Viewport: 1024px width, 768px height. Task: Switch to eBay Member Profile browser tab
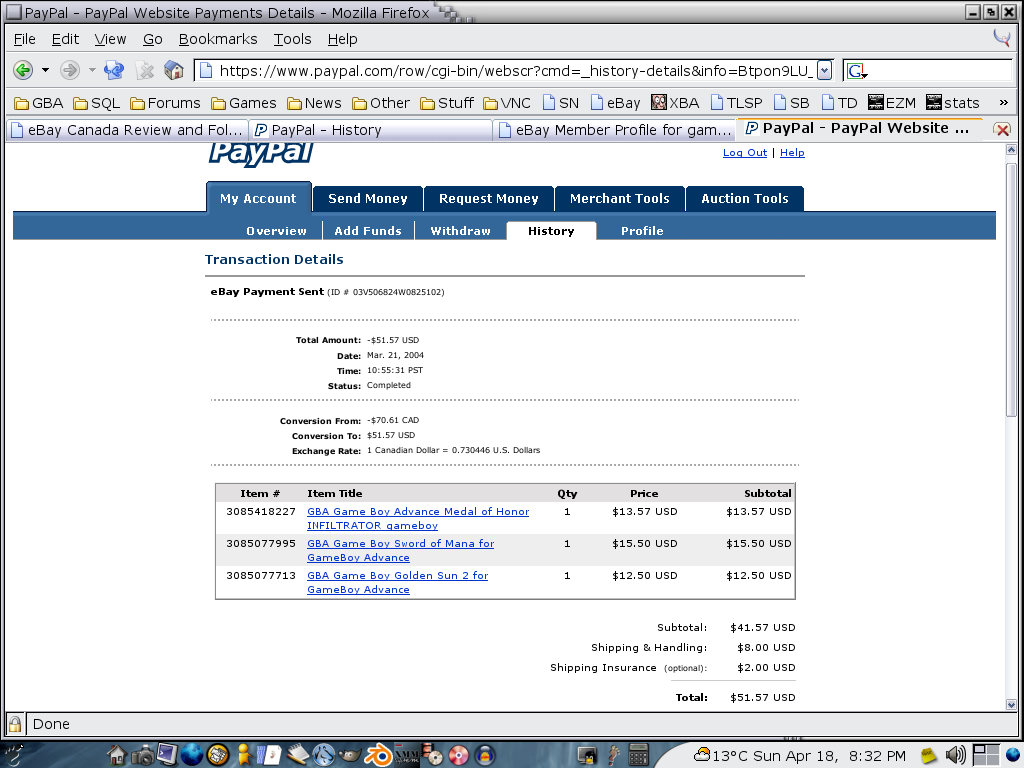tap(614, 130)
